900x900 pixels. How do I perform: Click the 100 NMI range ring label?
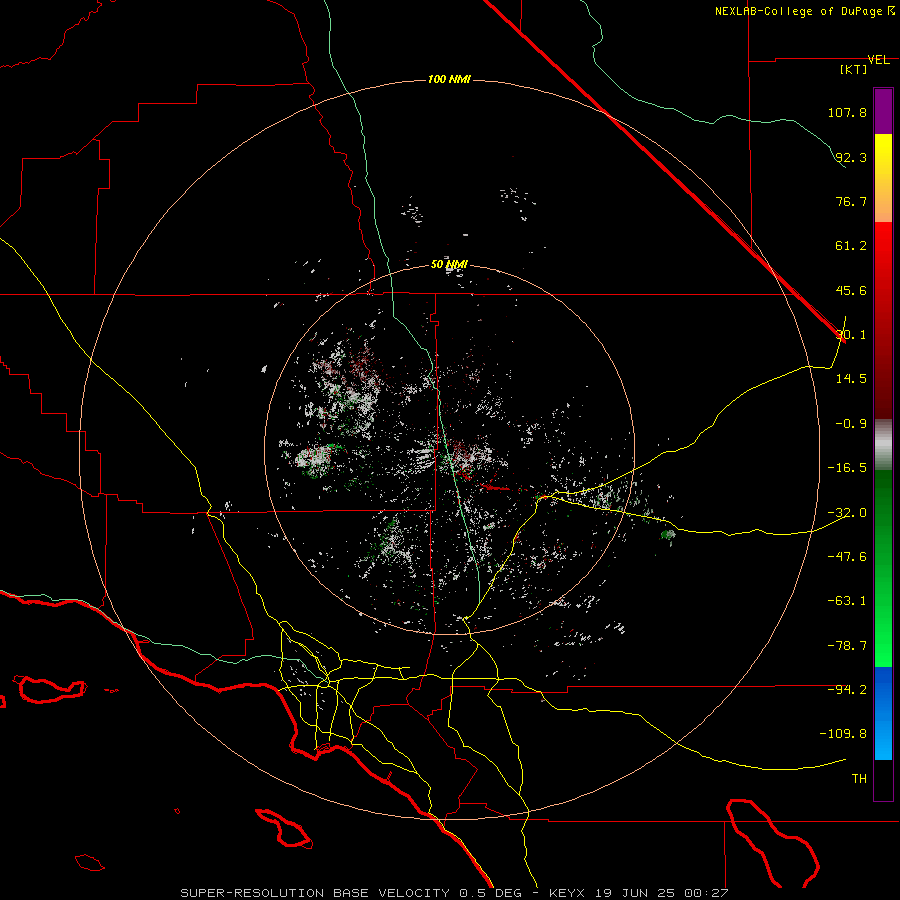tap(449, 79)
